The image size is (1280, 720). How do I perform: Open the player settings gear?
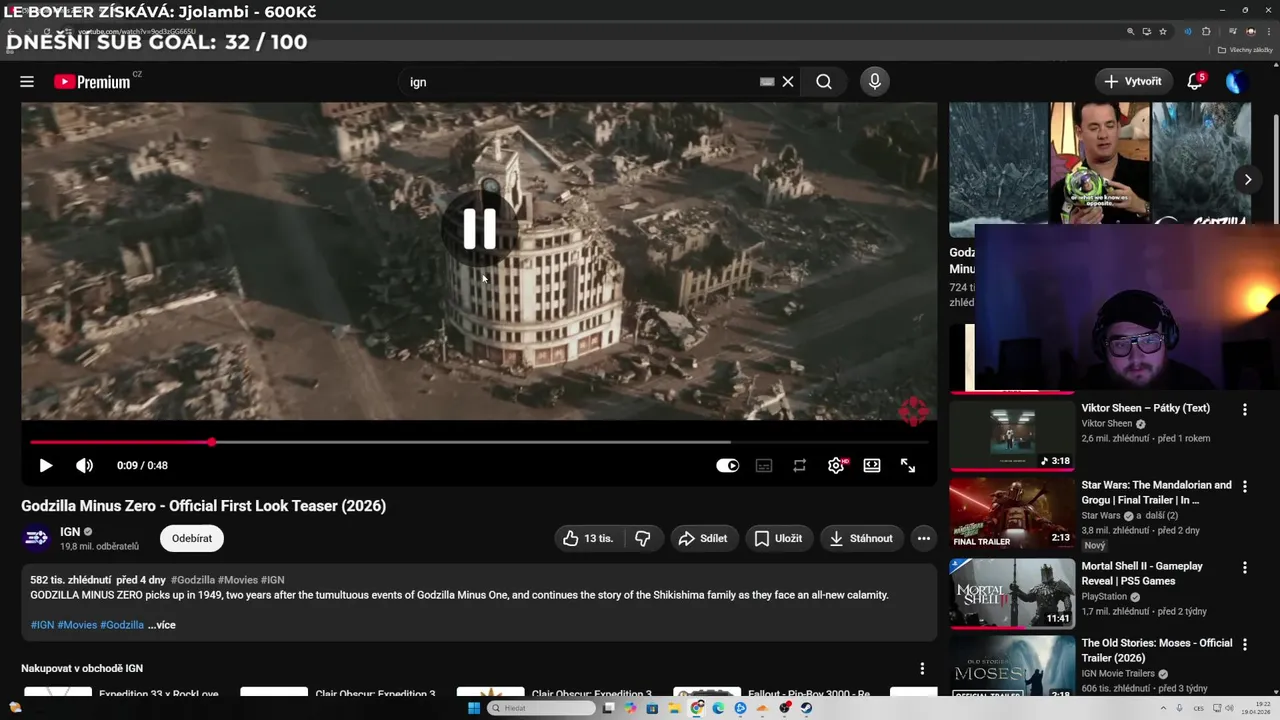836,465
